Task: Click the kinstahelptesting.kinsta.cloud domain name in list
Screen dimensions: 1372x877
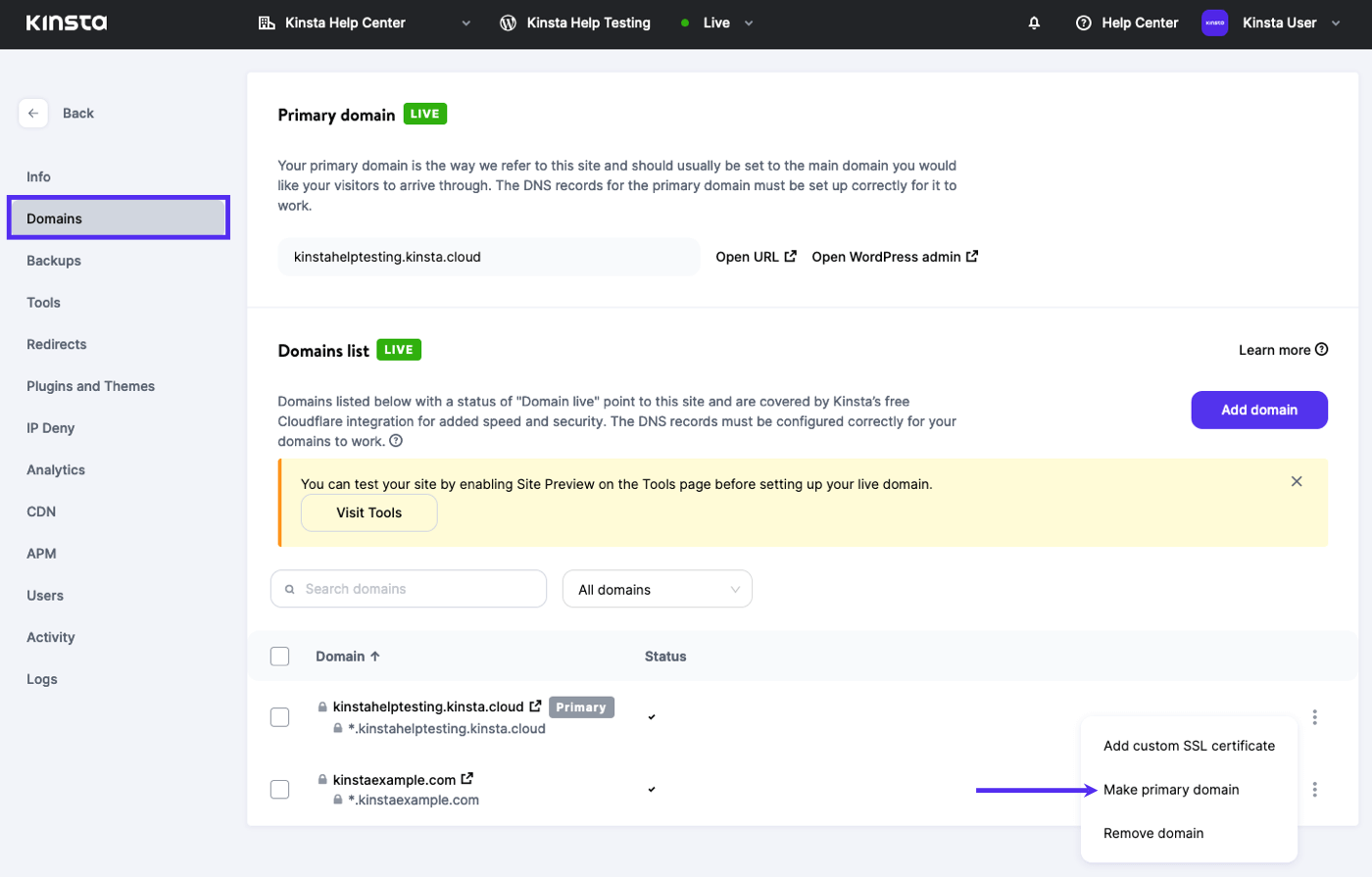Action: [x=428, y=706]
